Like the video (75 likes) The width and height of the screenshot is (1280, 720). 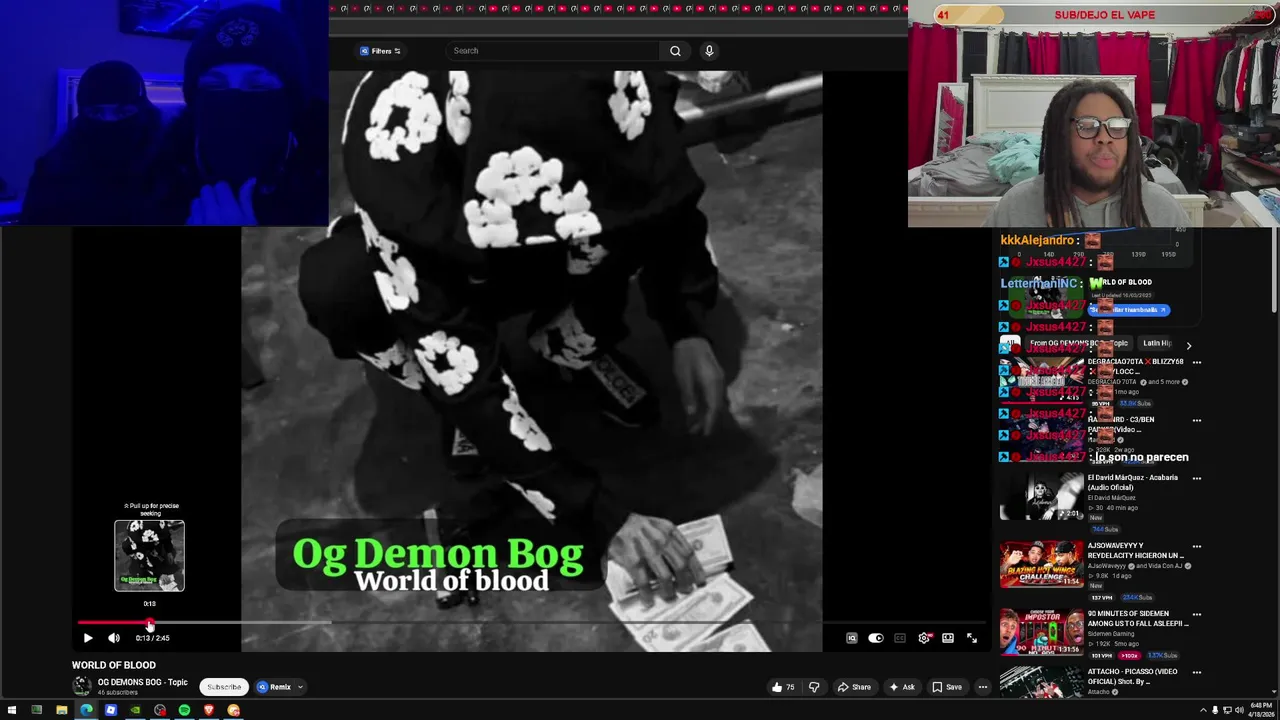pyautogui.click(x=783, y=687)
